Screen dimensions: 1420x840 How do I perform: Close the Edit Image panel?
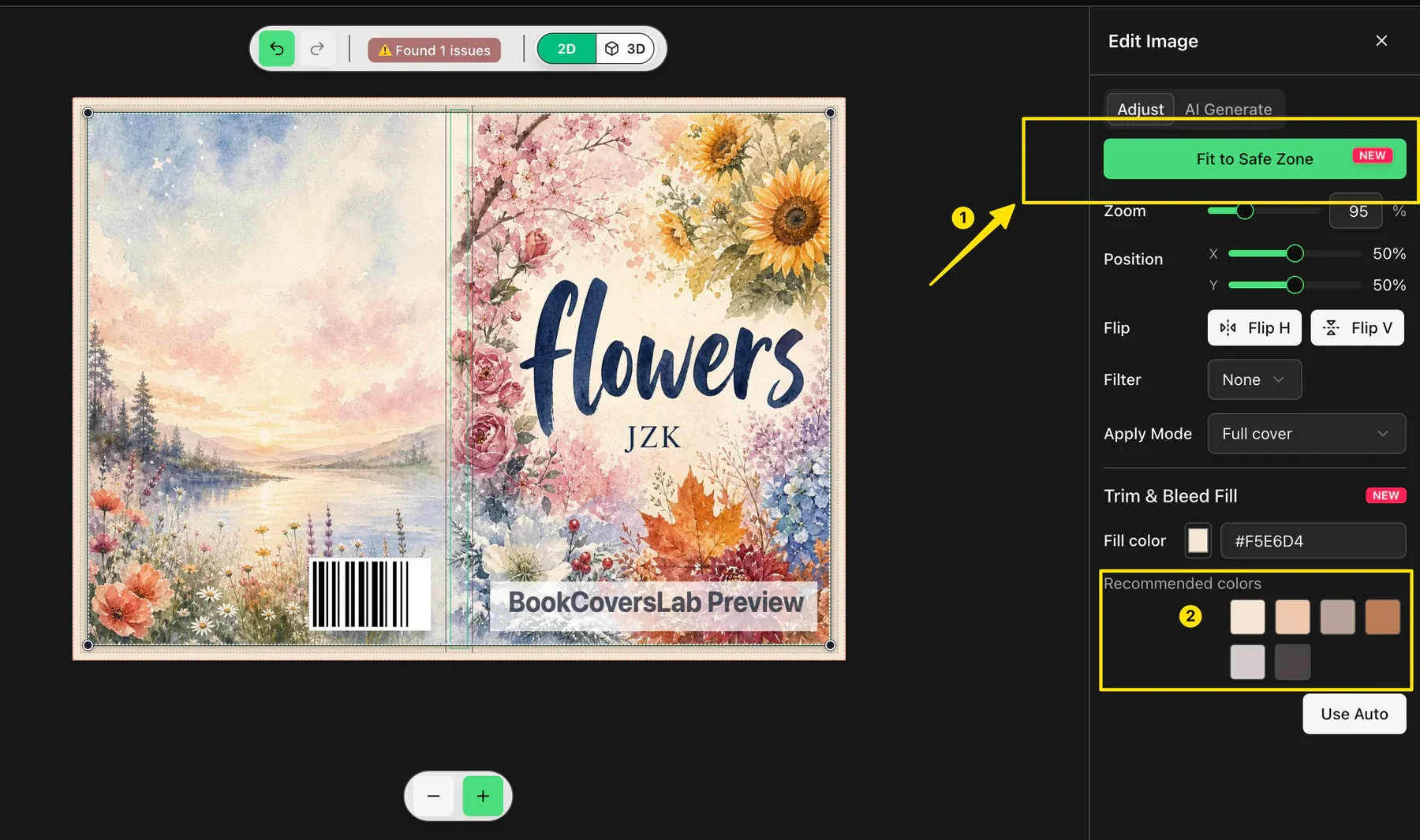point(1381,41)
